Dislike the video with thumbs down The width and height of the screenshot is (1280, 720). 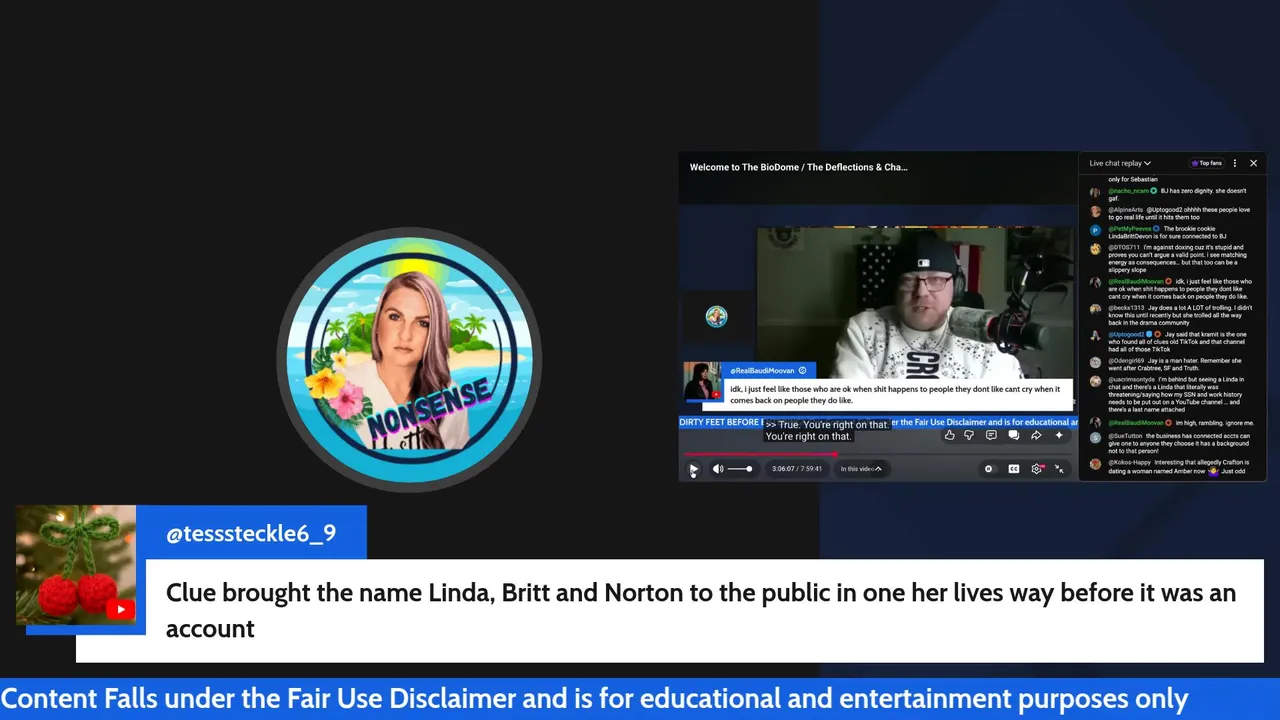tap(969, 435)
